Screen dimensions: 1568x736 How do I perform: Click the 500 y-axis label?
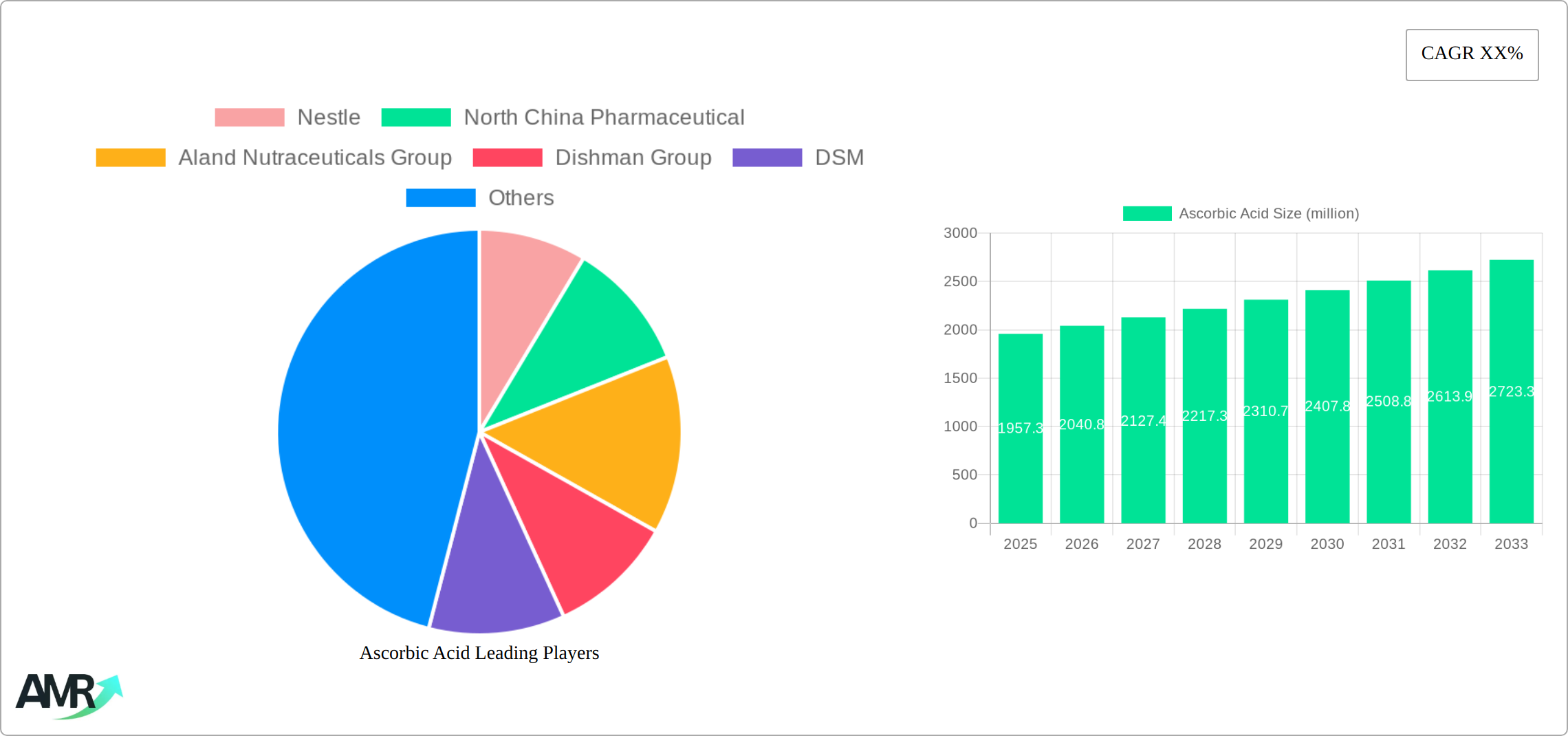[965, 475]
